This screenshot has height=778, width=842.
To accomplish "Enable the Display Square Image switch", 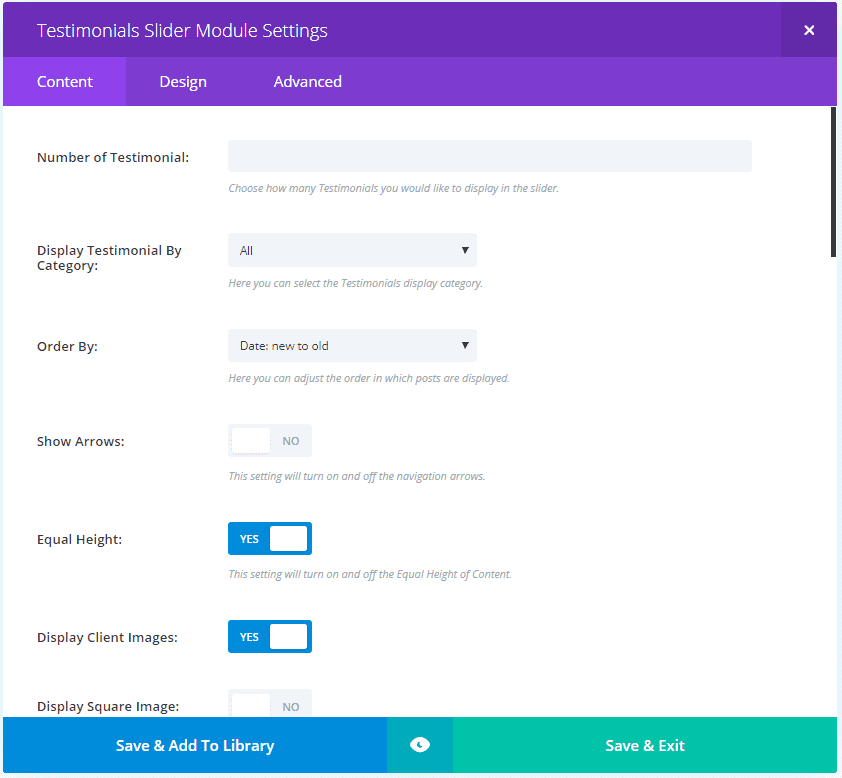I will [270, 704].
